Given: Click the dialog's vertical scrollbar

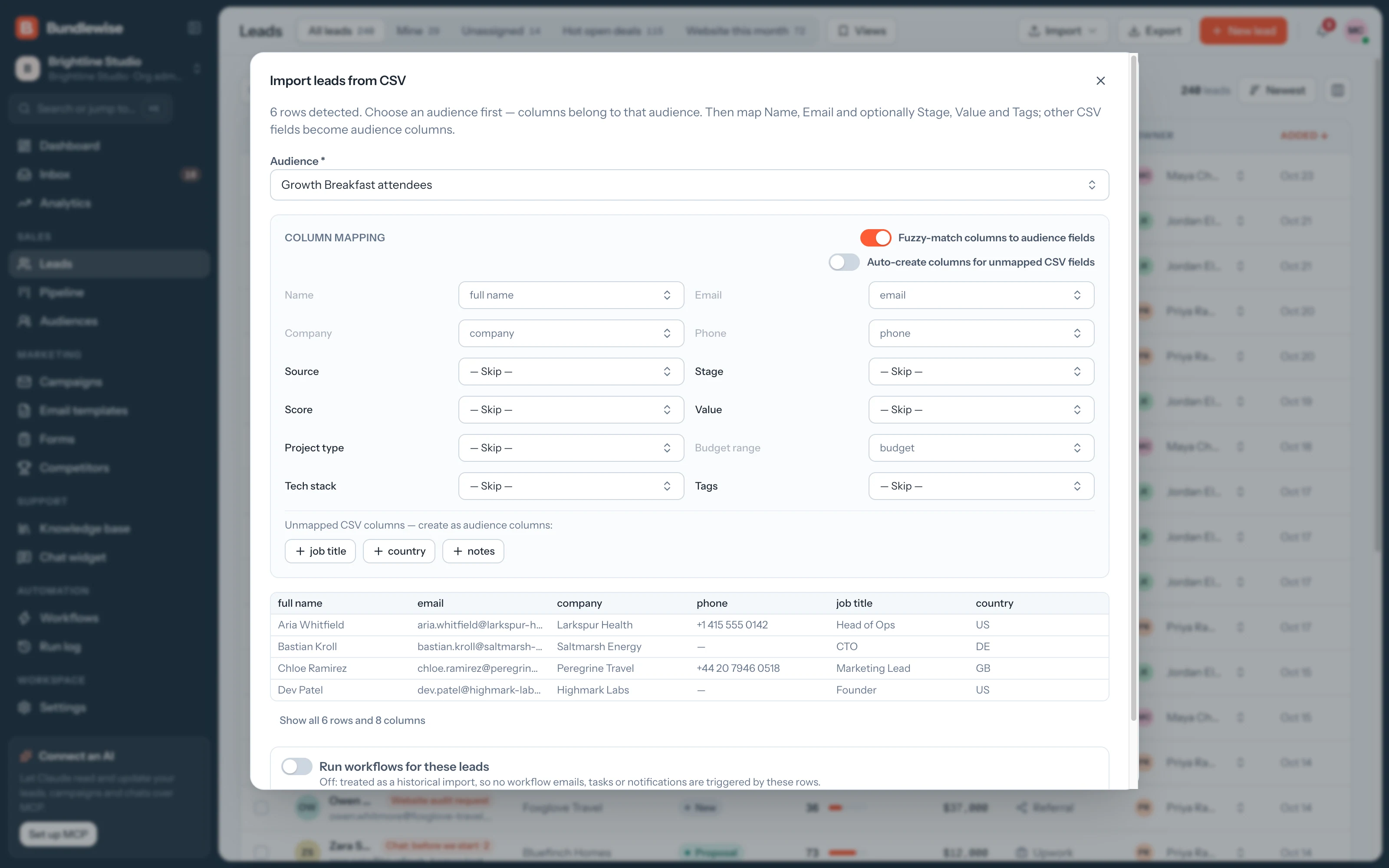Looking at the screenshot, I should 1134,388.
